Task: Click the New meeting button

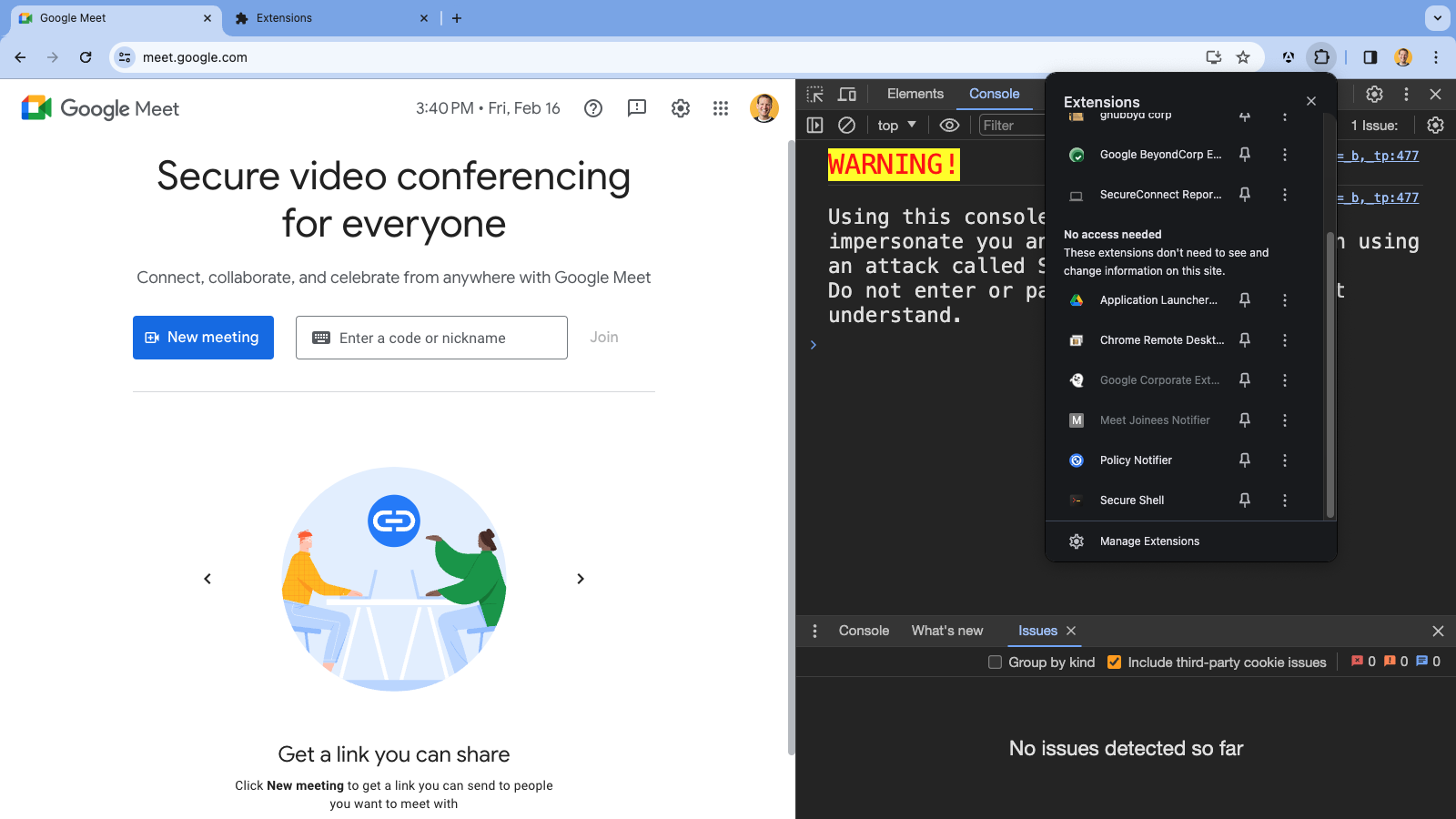Action: pyautogui.click(x=203, y=338)
